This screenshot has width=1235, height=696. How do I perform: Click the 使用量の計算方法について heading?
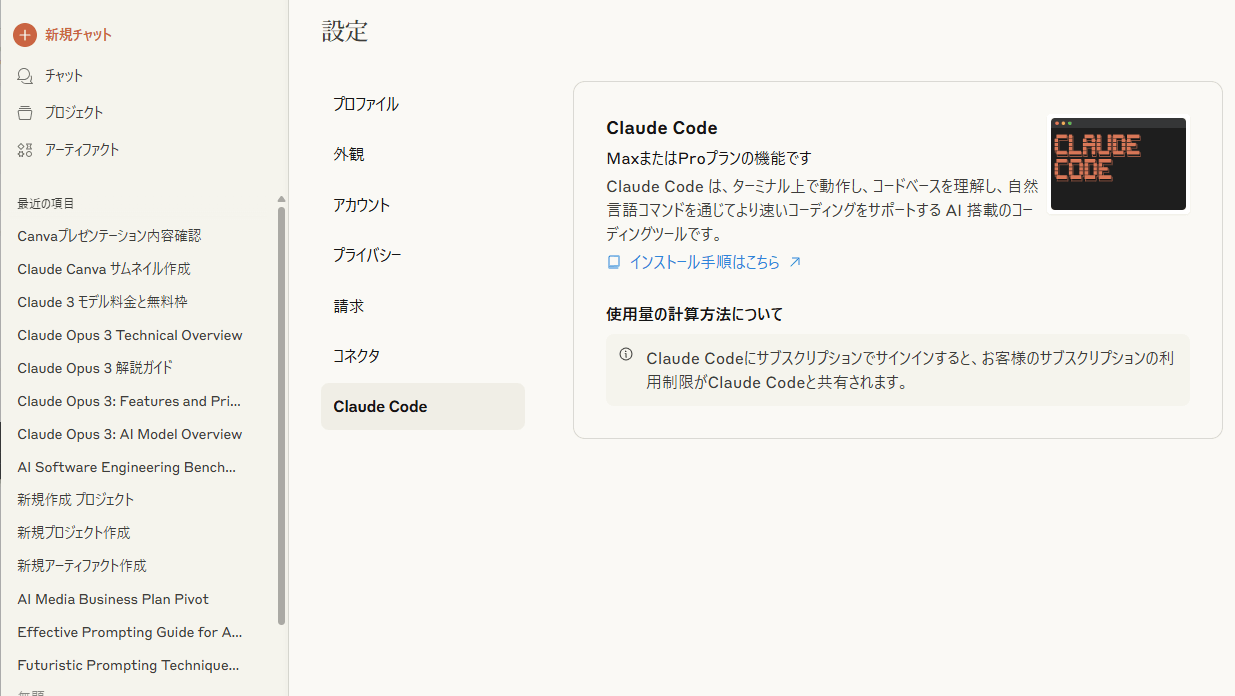[695, 314]
